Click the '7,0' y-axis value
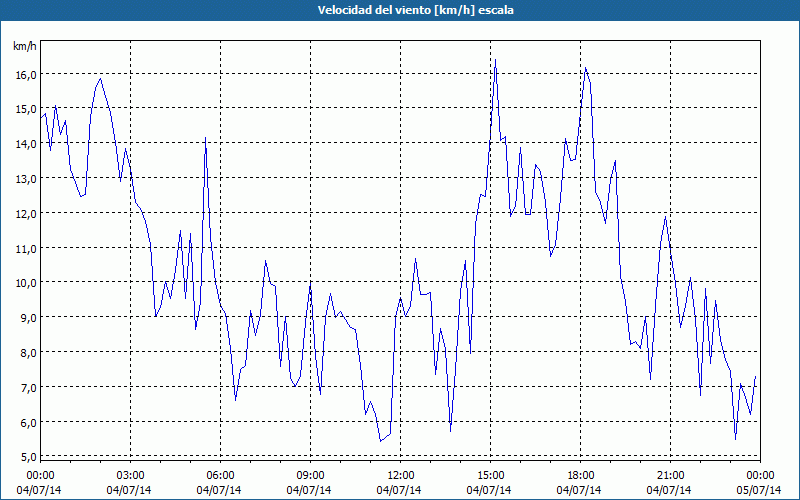This screenshot has width=800, height=500. pyautogui.click(x=29, y=388)
